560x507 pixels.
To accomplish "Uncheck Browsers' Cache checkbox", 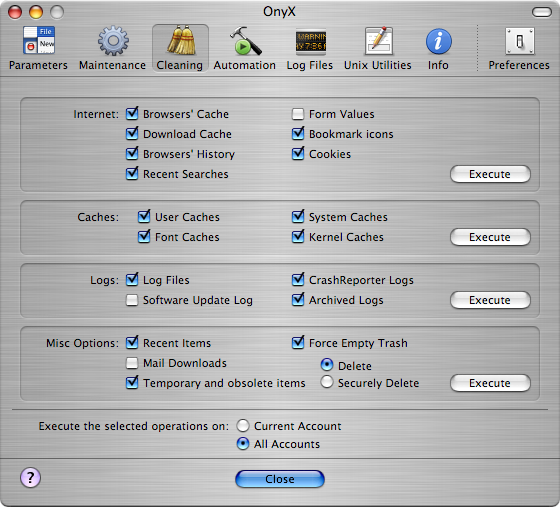I will click(x=132, y=114).
